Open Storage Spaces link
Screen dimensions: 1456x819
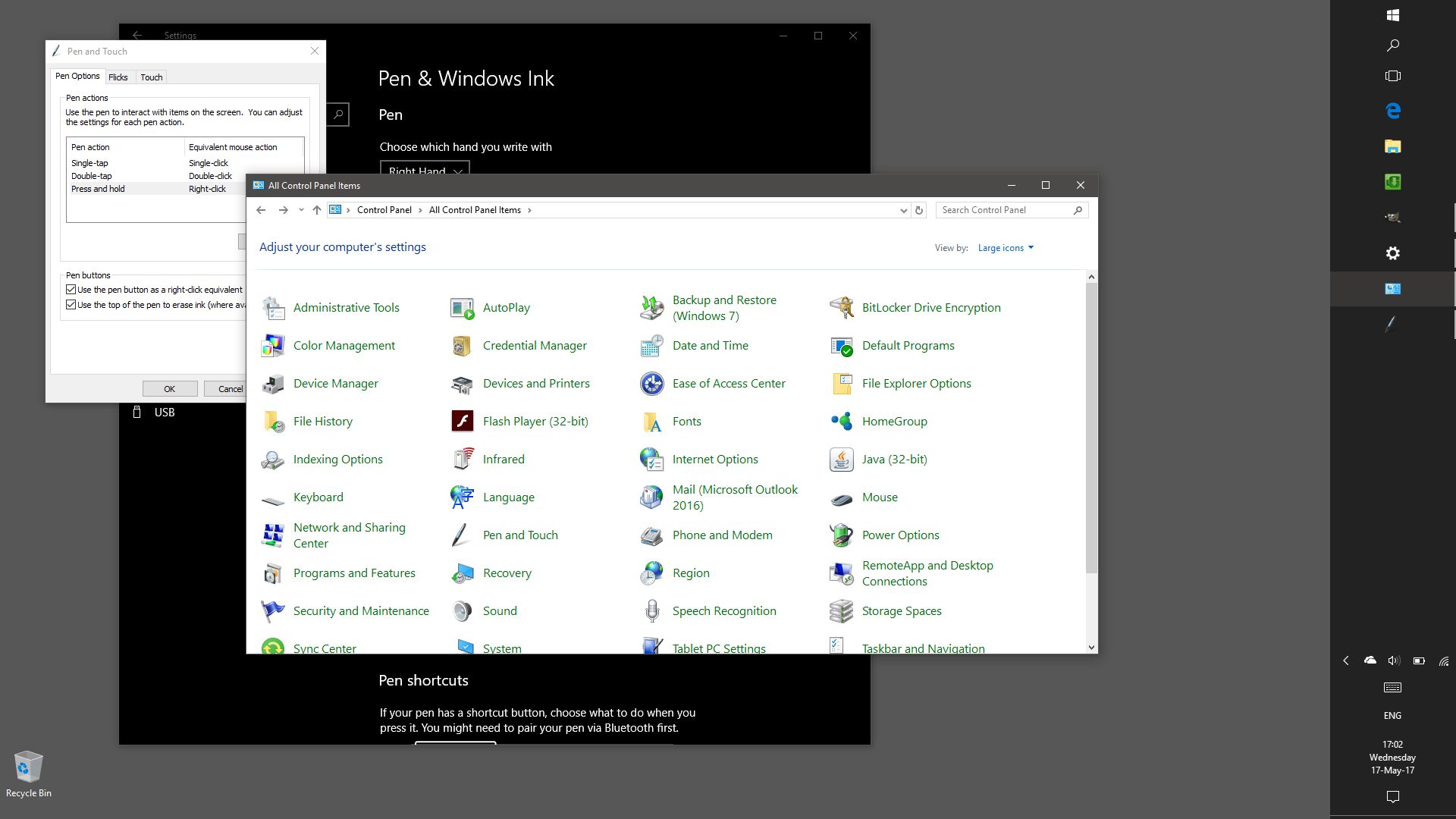click(902, 611)
